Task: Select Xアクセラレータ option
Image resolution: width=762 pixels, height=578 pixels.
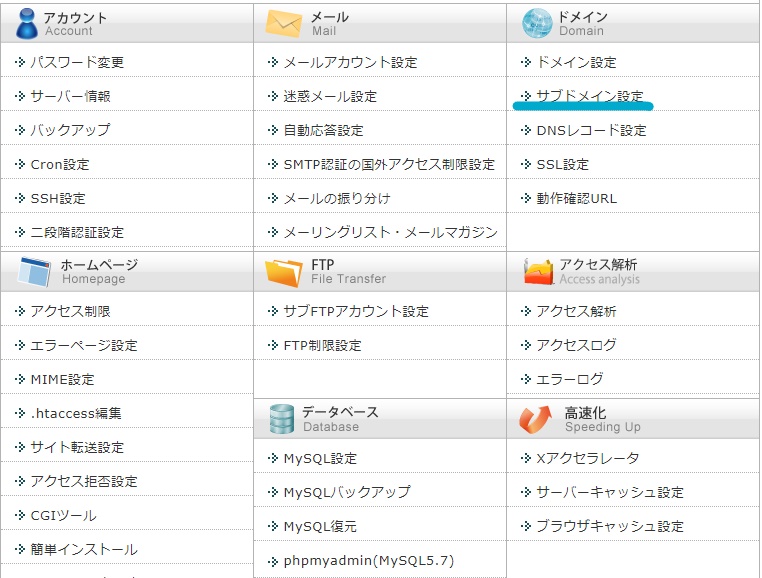Action: coord(587,458)
